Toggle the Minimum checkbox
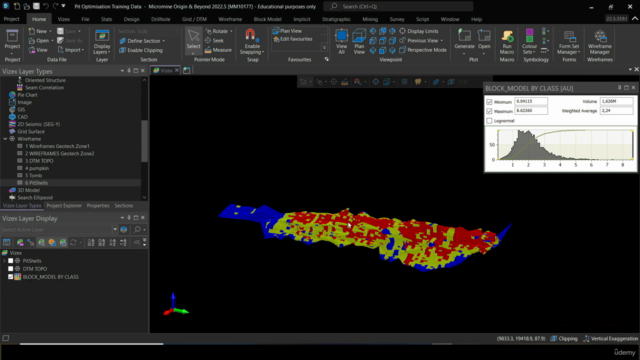Image resolution: width=640 pixels, height=360 pixels. (489, 102)
